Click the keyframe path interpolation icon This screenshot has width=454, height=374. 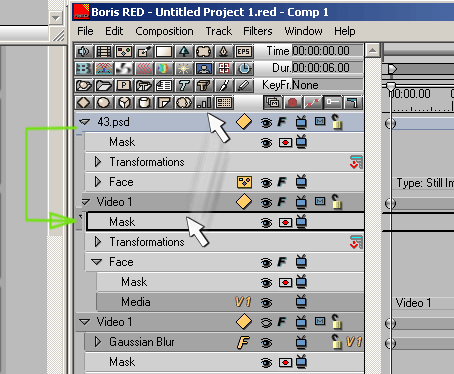(313, 102)
